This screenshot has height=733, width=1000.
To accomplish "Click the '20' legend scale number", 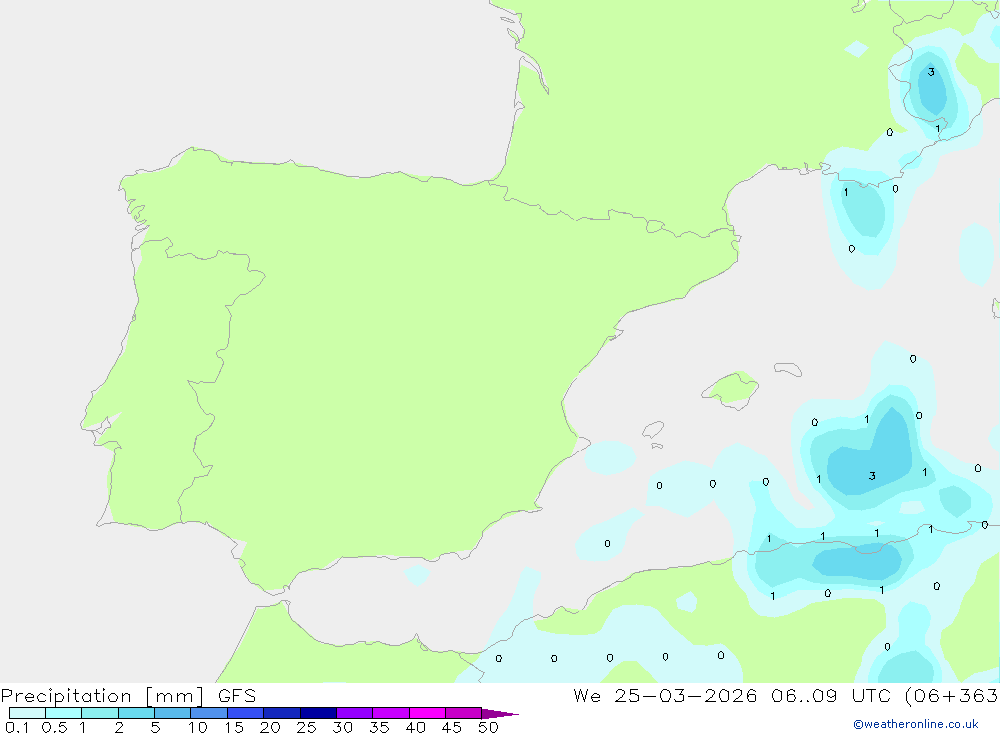I will [x=270, y=727].
